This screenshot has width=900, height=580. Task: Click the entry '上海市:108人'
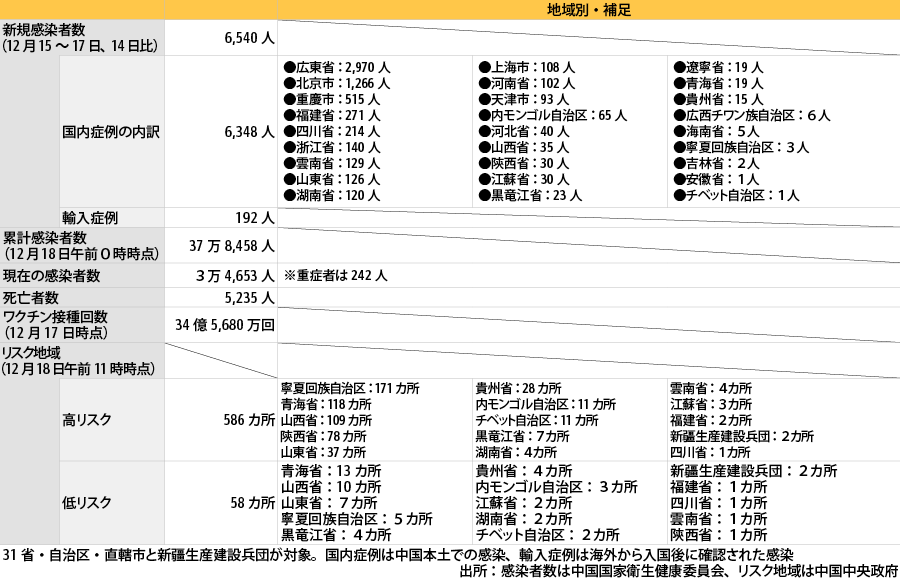pyautogui.click(x=526, y=67)
